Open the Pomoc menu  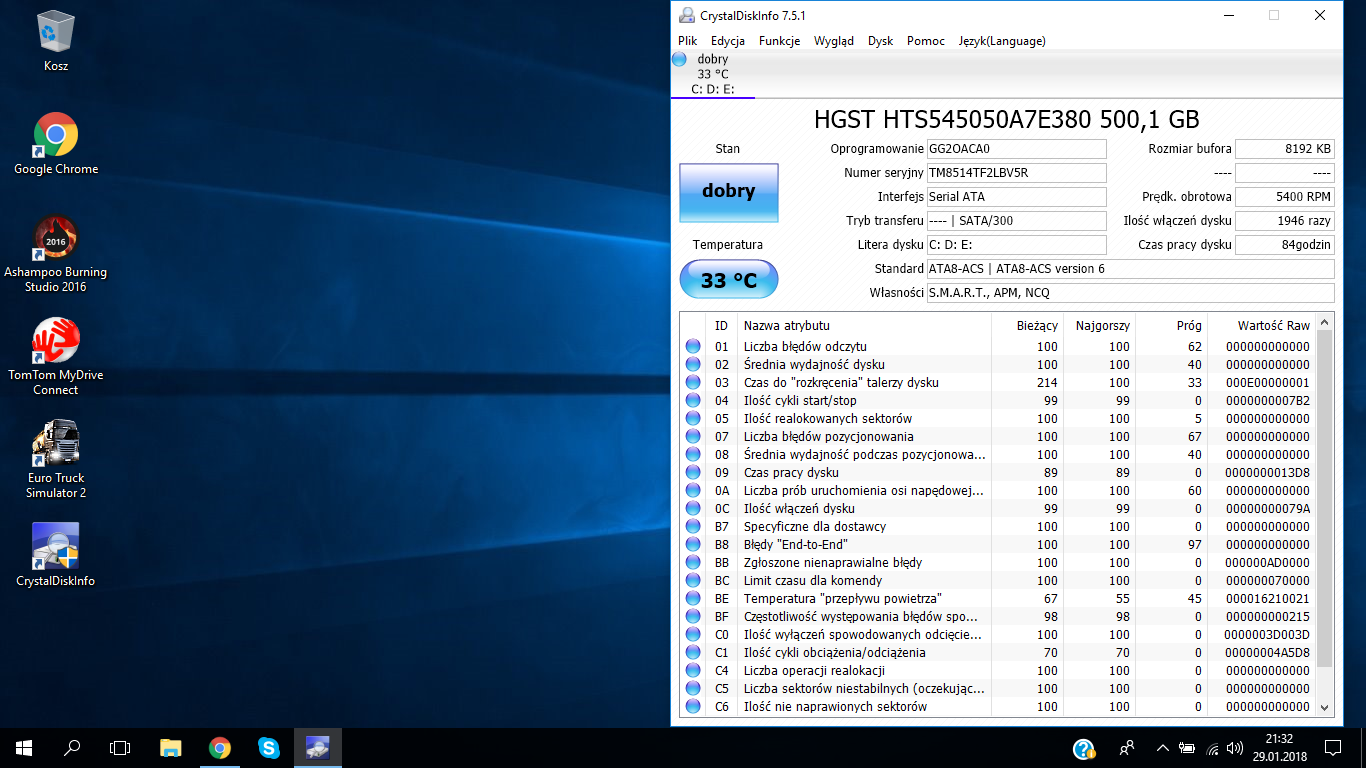(x=926, y=41)
